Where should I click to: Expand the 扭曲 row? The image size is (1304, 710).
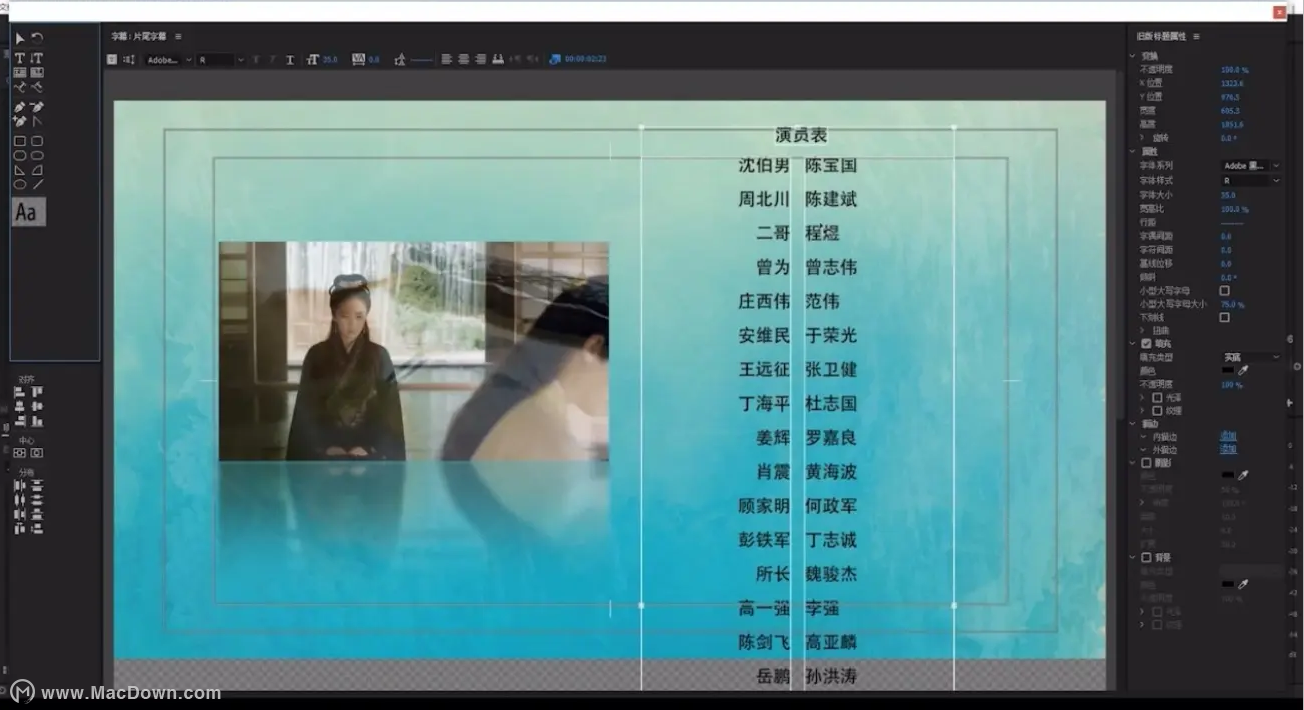tap(1143, 330)
